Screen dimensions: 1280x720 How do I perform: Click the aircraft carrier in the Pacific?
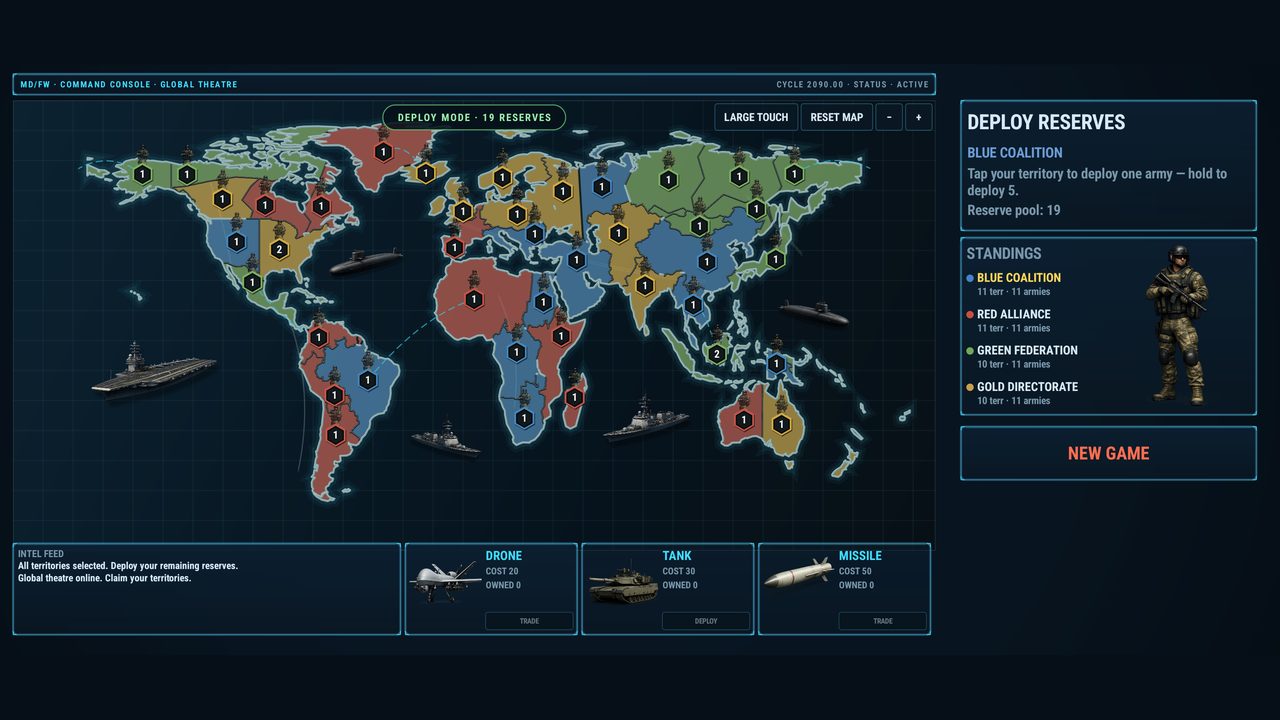pos(153,369)
